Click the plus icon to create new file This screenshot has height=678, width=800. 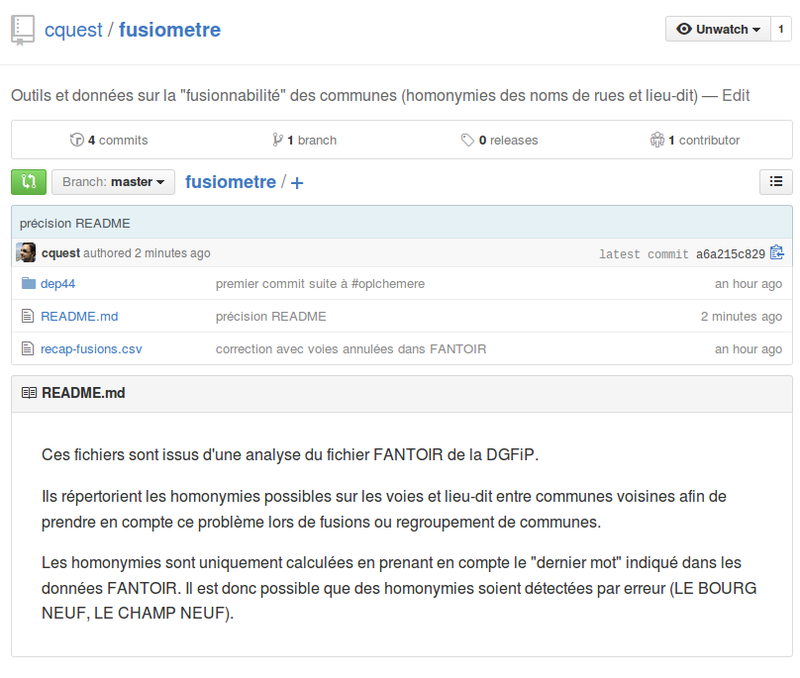tap(297, 183)
